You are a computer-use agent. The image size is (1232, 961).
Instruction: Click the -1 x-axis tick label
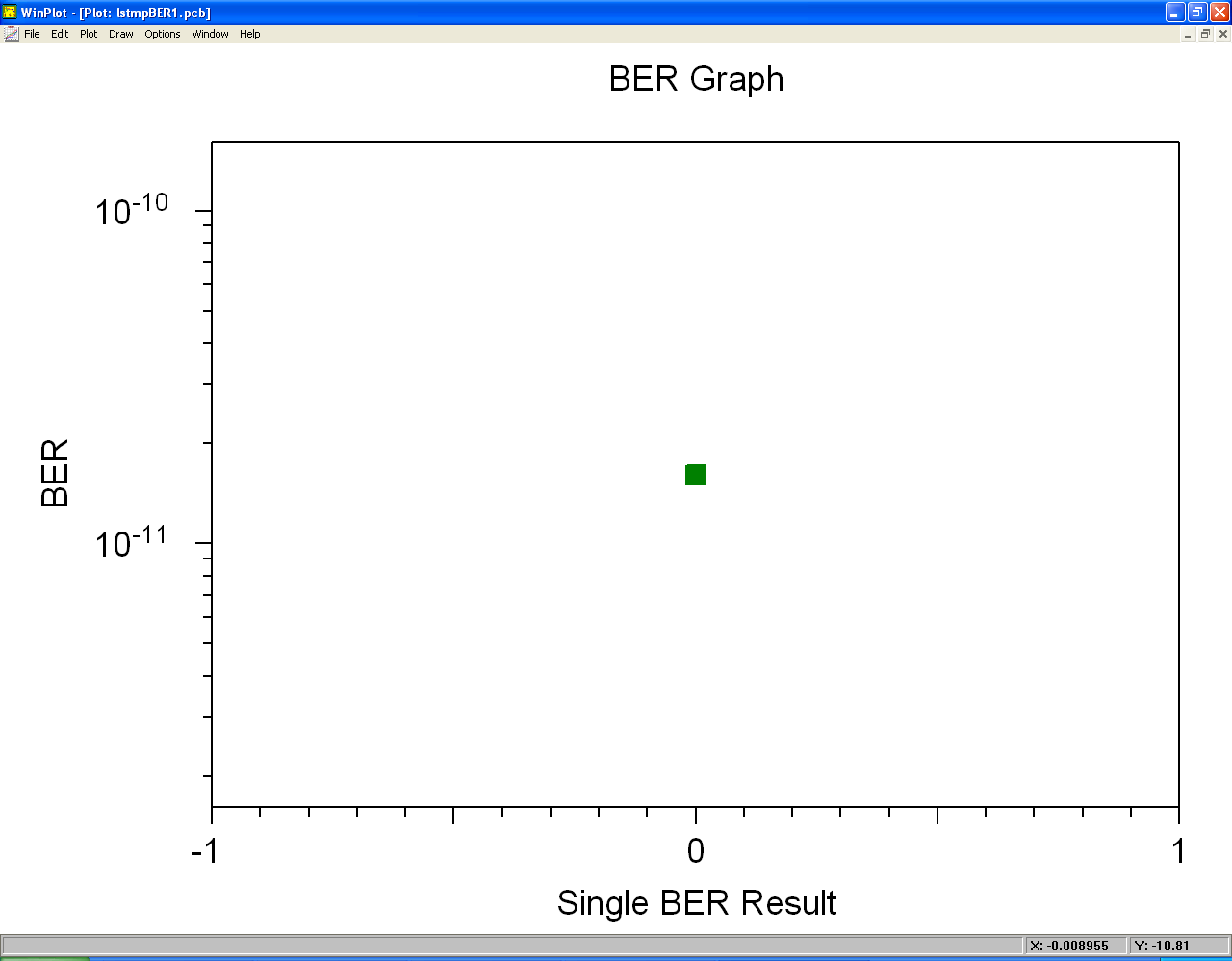tap(205, 851)
